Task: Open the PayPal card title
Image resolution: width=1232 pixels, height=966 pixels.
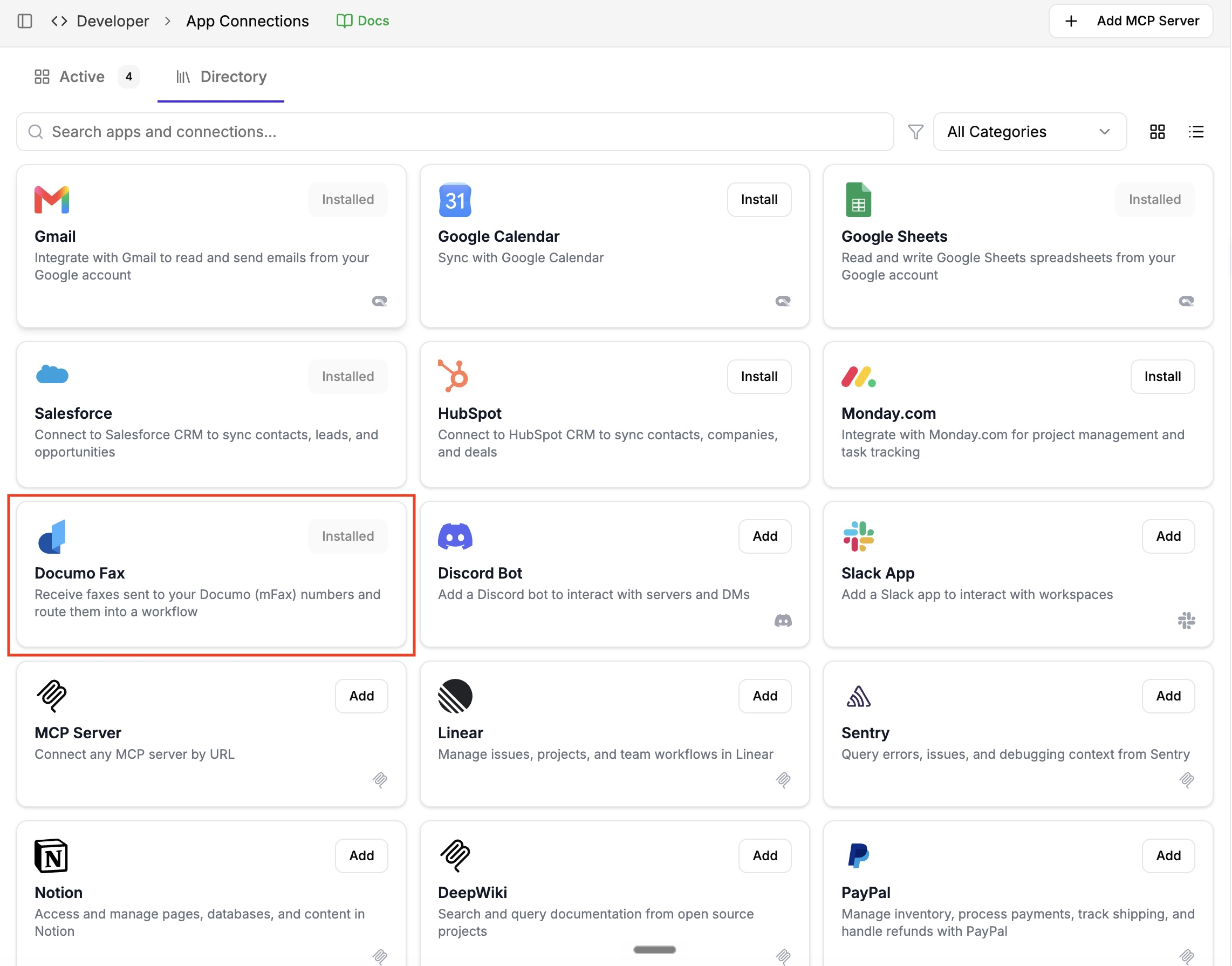Action: pos(866,893)
